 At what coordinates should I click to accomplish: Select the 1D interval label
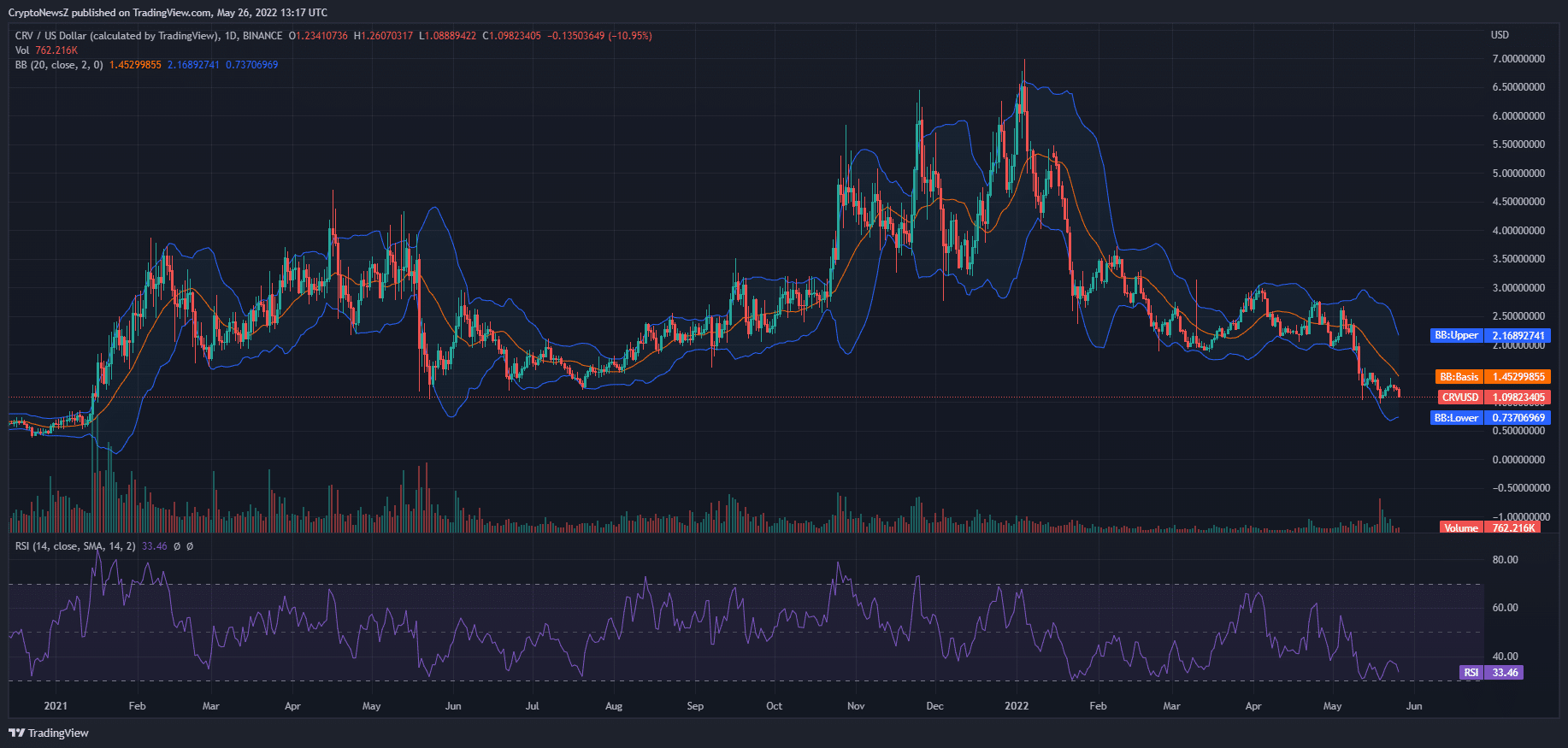231,36
